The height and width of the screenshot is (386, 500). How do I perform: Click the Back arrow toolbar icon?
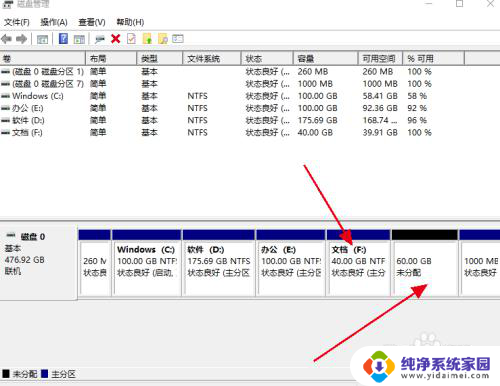click(6, 39)
